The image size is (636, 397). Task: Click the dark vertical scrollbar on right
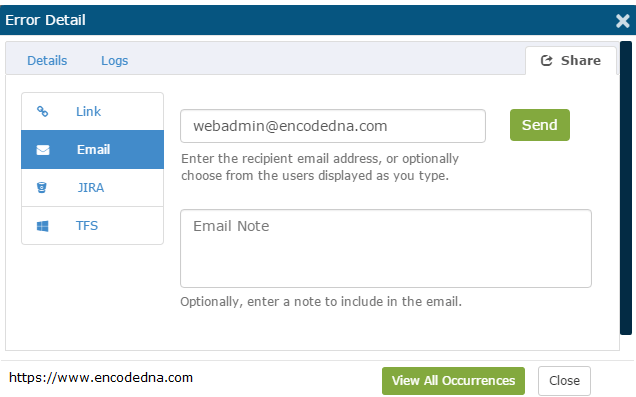coord(626,188)
